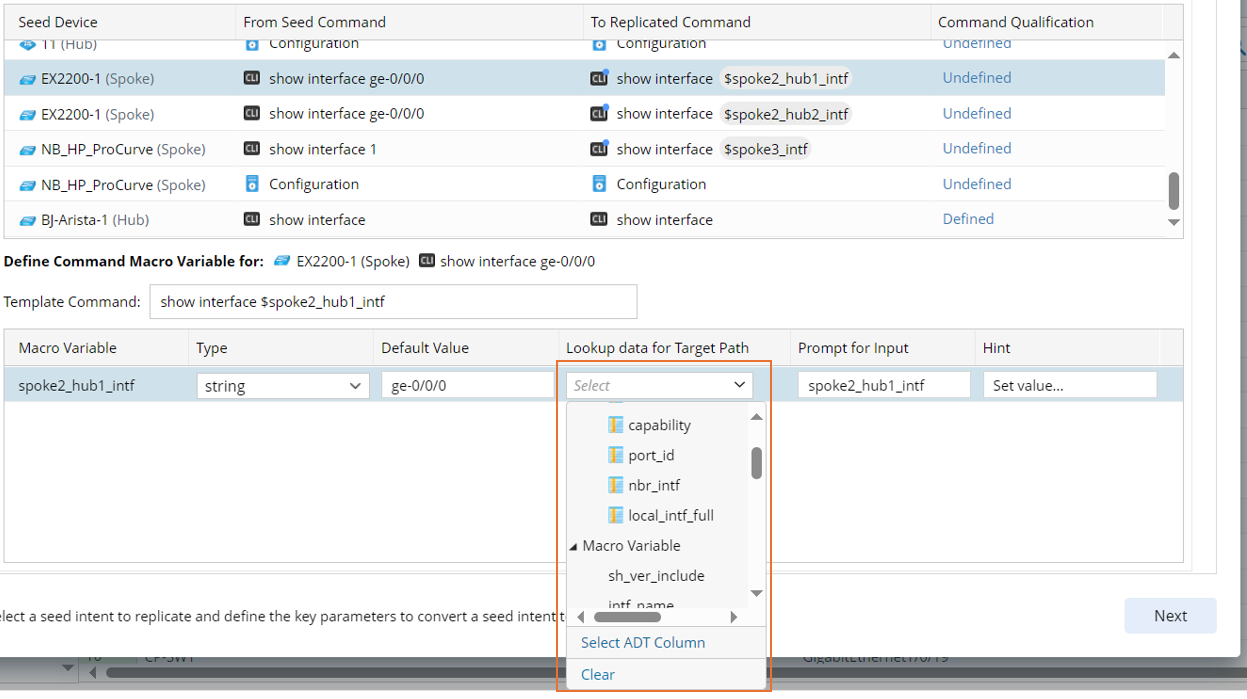
Task: Click Undefined link for NB_HP_ProCurve Configuration row
Action: pyautogui.click(x=976, y=184)
